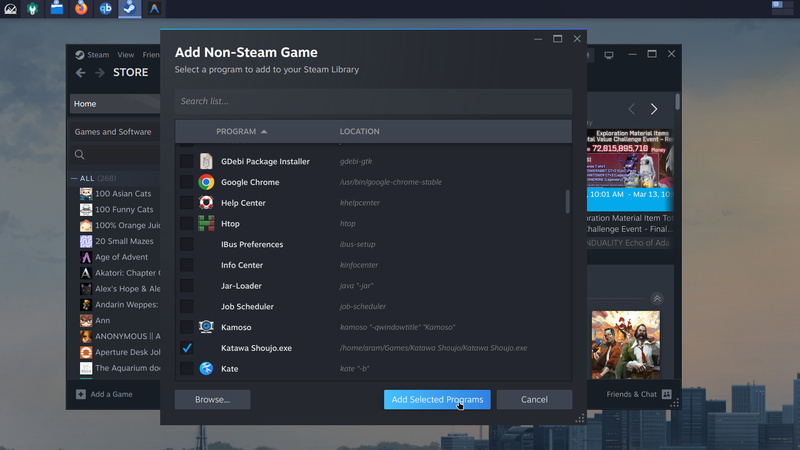Select the Job Scheduler checkbox

click(187, 306)
